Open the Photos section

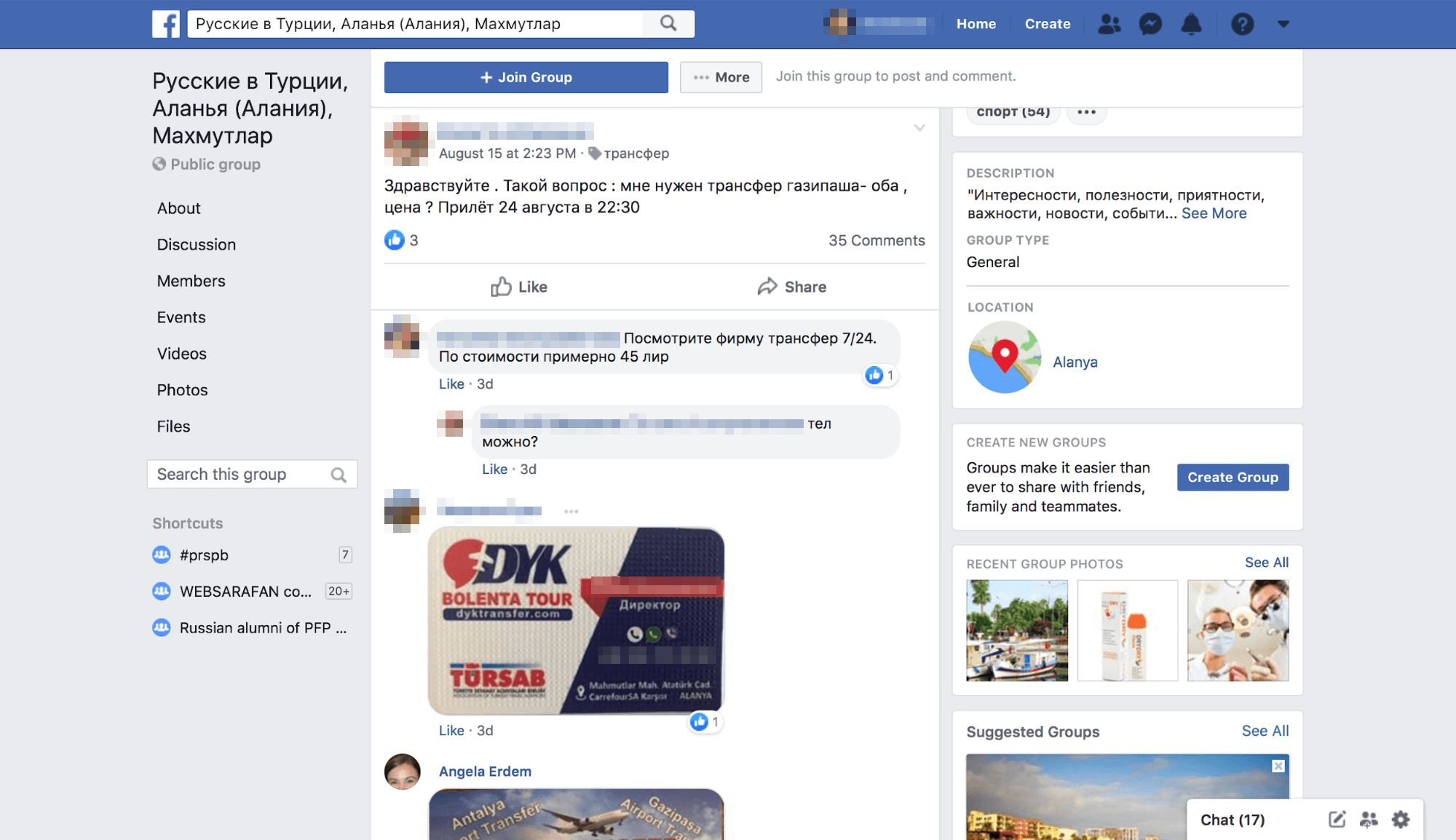click(x=182, y=390)
